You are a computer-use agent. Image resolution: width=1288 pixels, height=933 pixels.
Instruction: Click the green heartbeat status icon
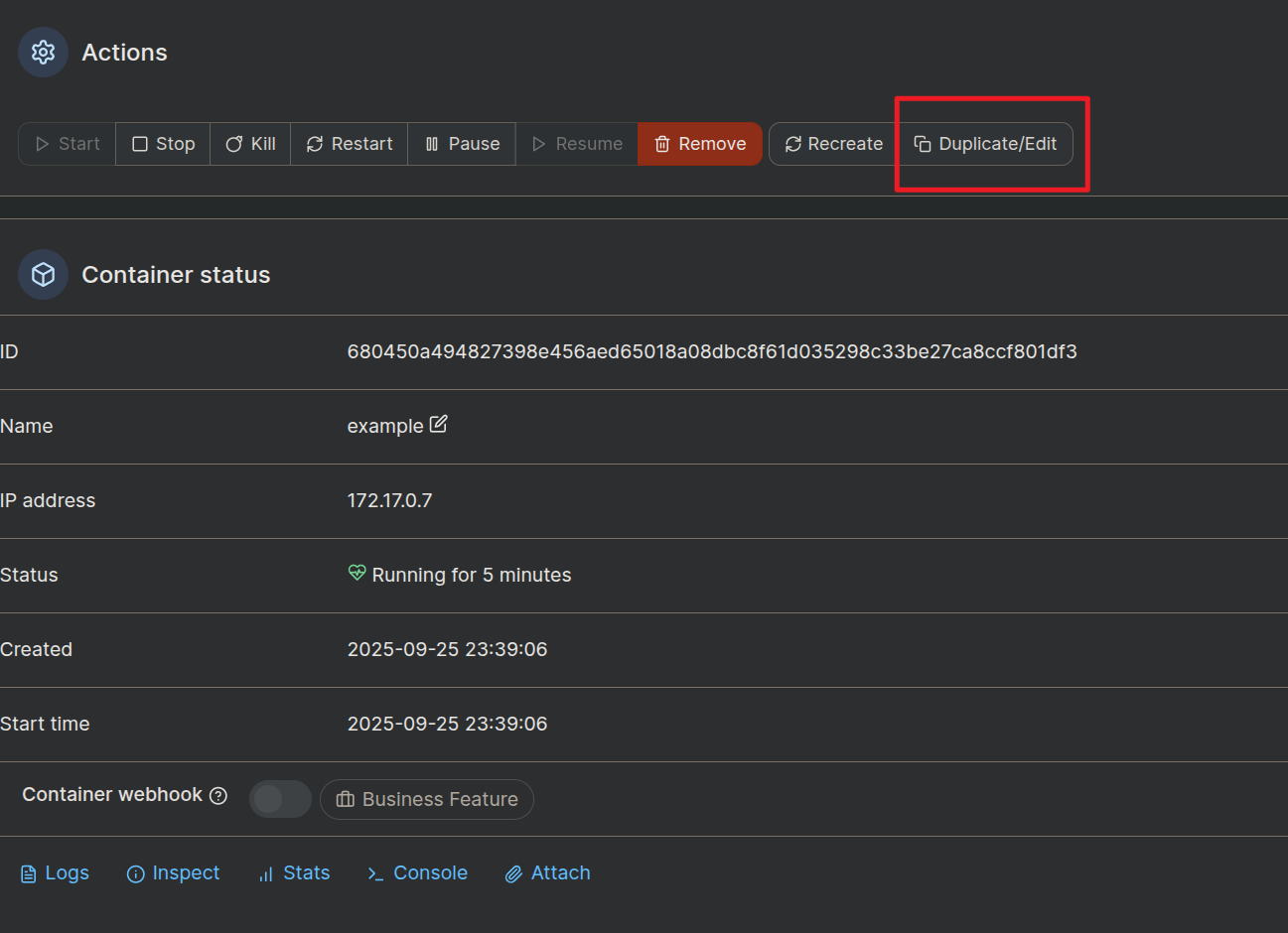(x=357, y=573)
